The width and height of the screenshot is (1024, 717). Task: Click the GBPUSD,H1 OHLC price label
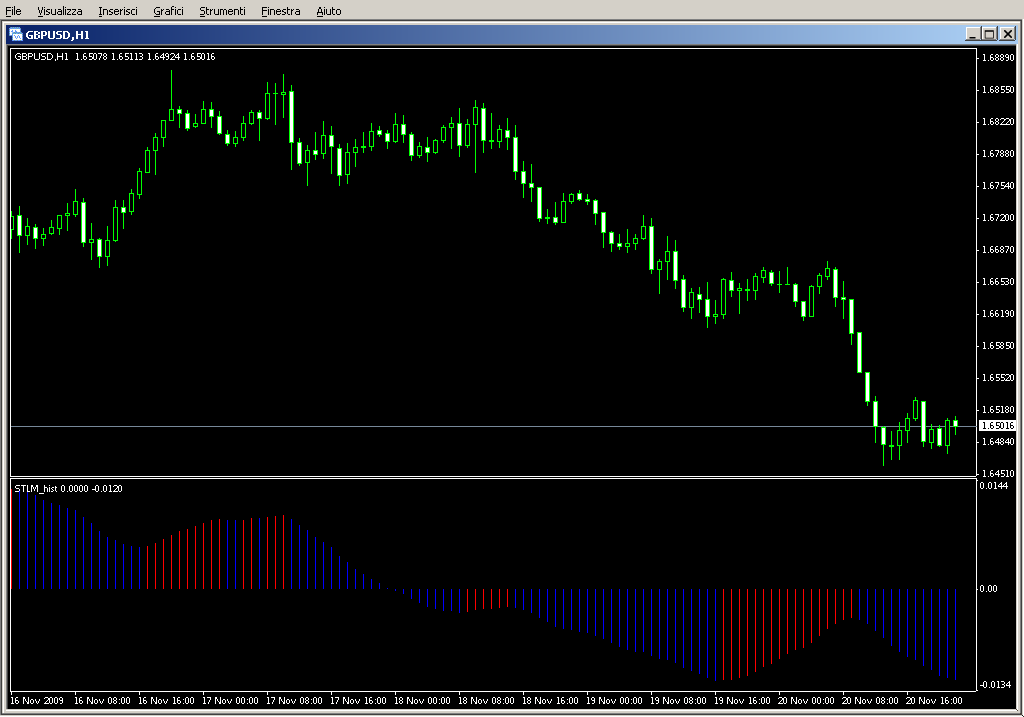point(115,57)
